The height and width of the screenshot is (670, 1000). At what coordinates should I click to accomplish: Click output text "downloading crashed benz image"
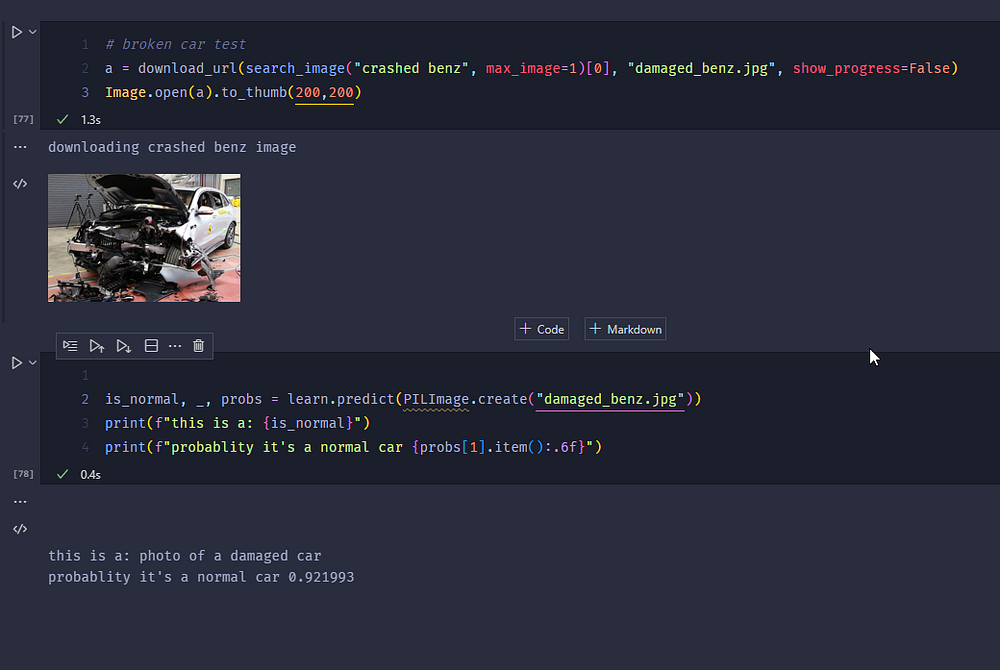point(172,147)
